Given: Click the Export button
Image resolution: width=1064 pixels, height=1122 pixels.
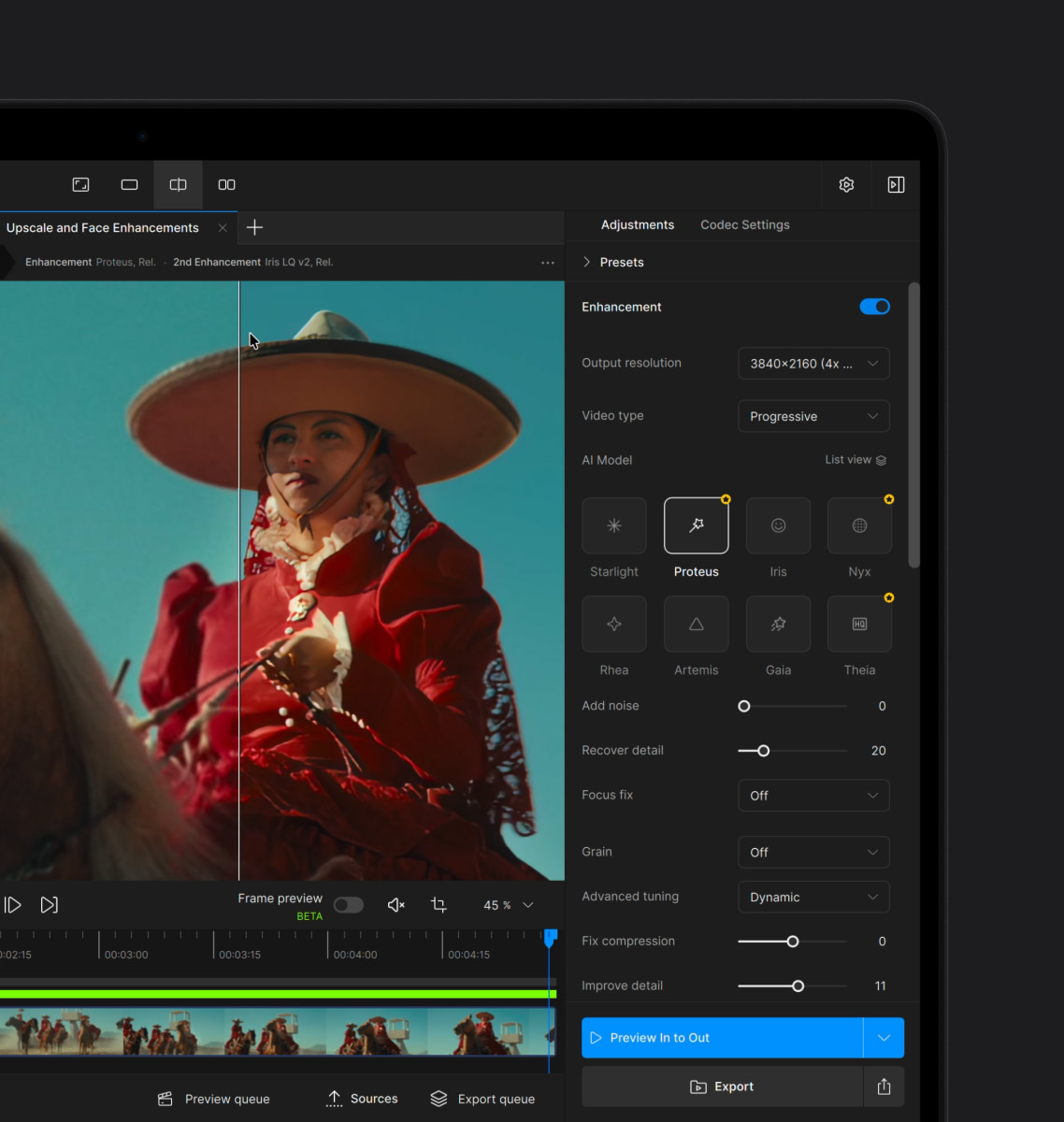Looking at the screenshot, I should (x=722, y=1086).
